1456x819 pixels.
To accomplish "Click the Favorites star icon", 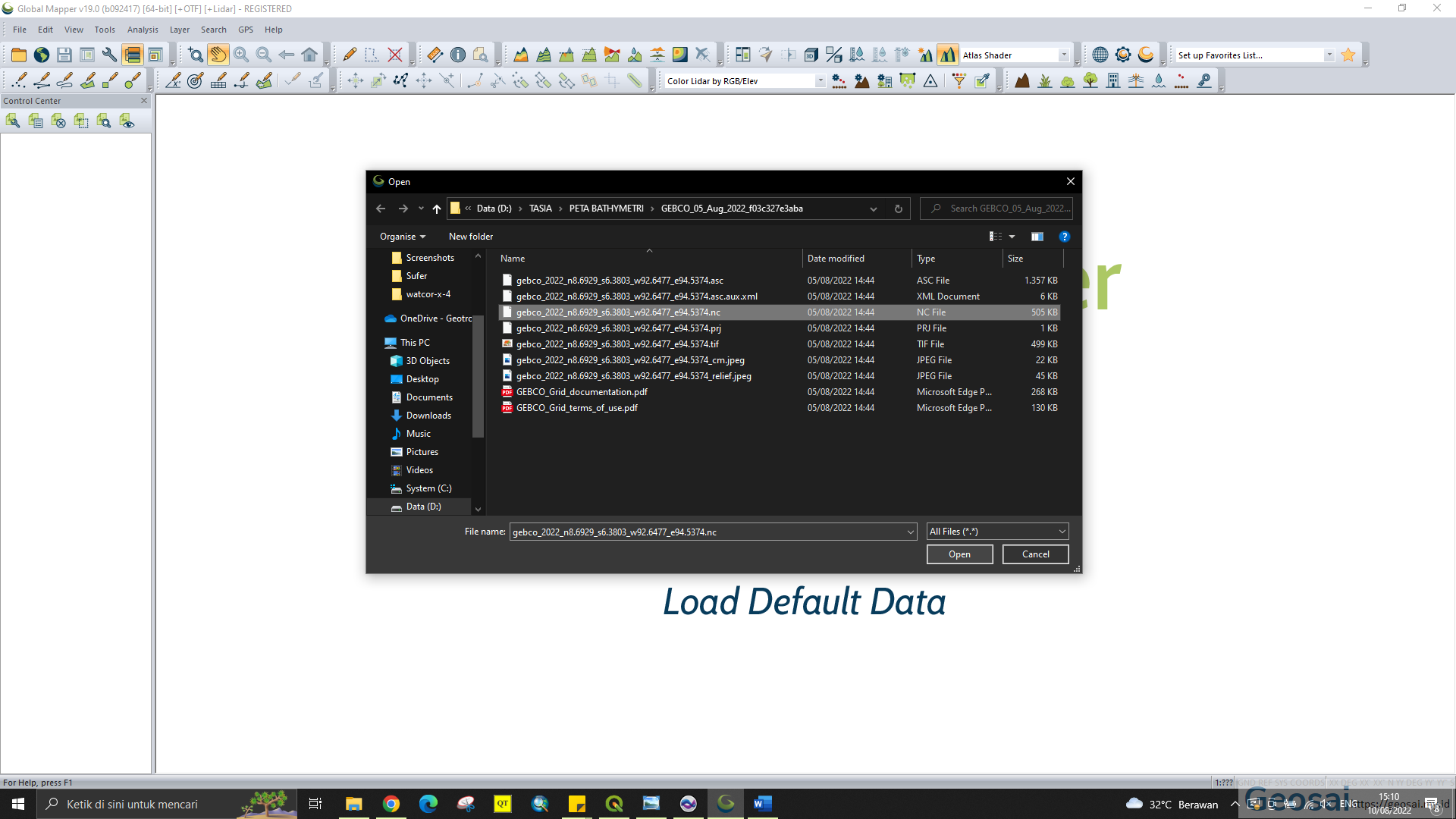I will coord(1348,54).
